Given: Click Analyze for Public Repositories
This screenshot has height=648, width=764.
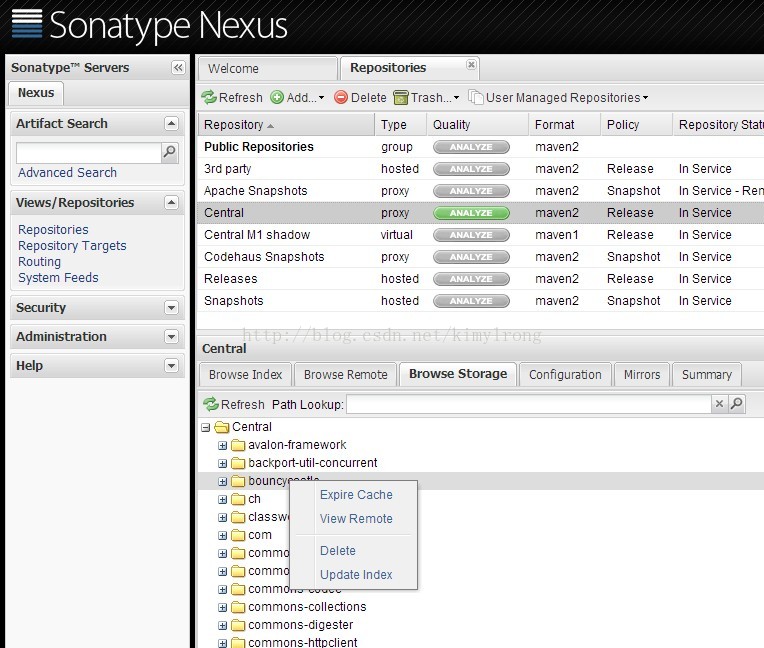Looking at the screenshot, I should (x=471, y=147).
